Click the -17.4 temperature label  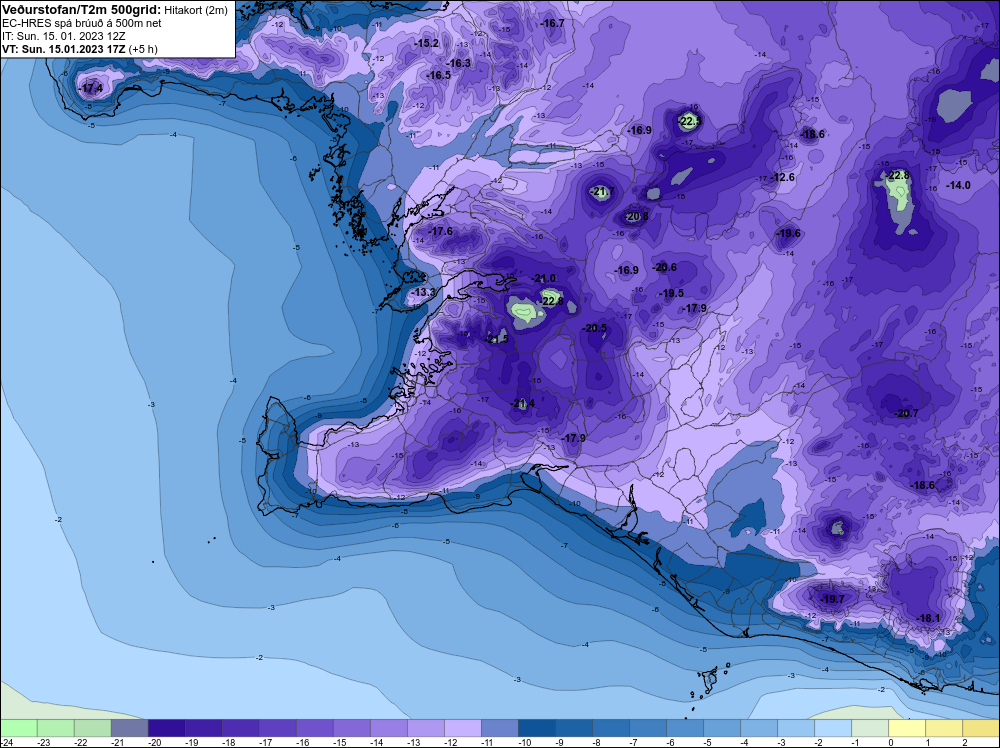click(x=91, y=89)
